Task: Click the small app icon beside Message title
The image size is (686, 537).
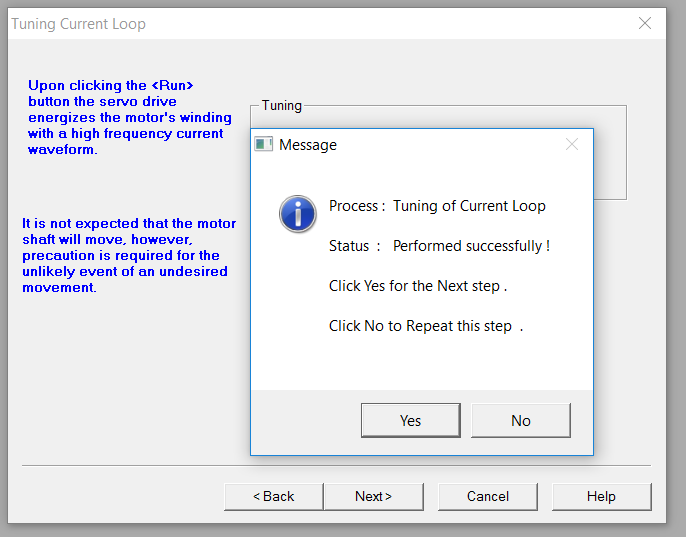Action: (263, 144)
